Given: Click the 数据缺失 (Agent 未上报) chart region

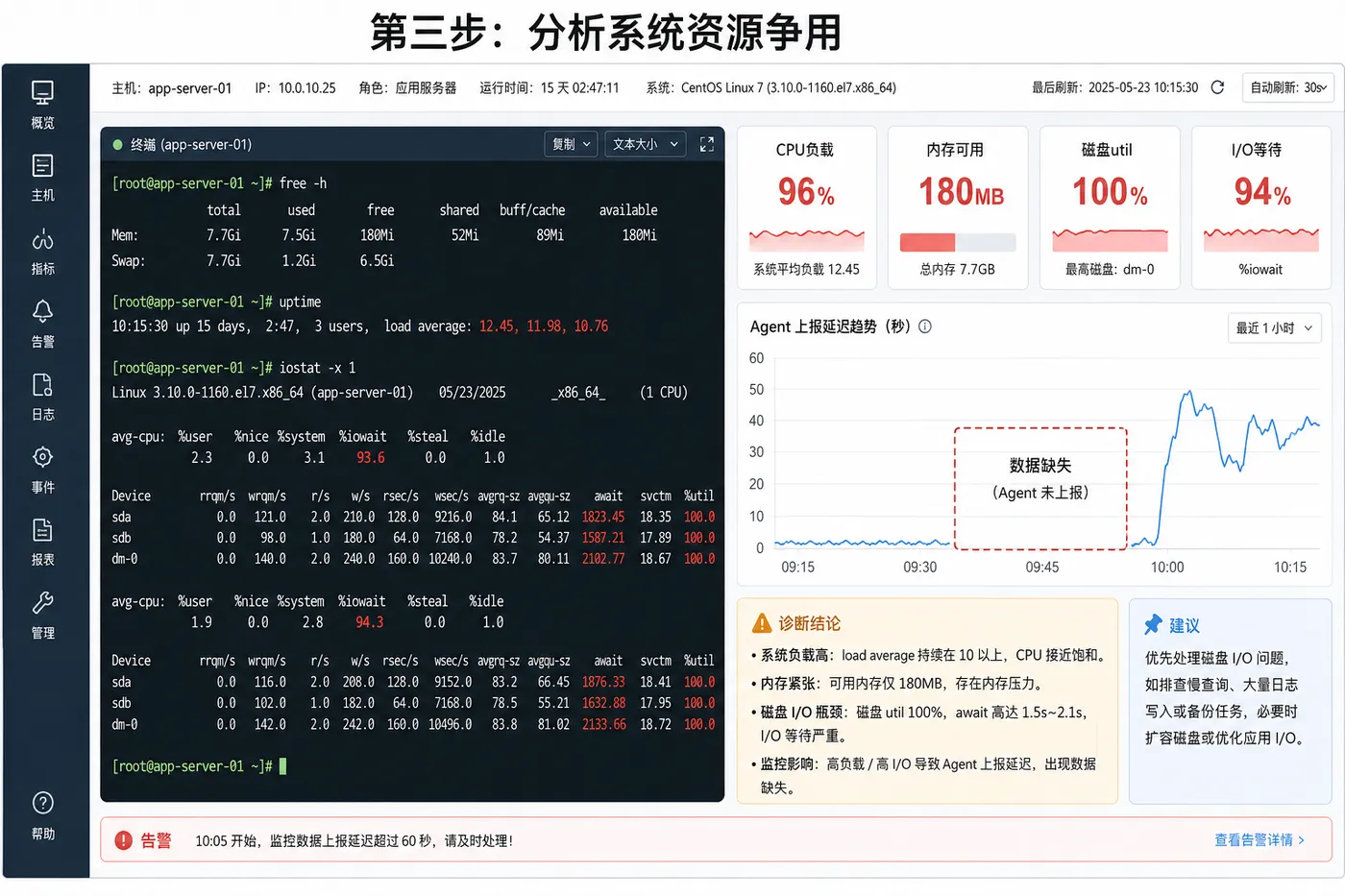Looking at the screenshot, I should tap(1040, 489).
